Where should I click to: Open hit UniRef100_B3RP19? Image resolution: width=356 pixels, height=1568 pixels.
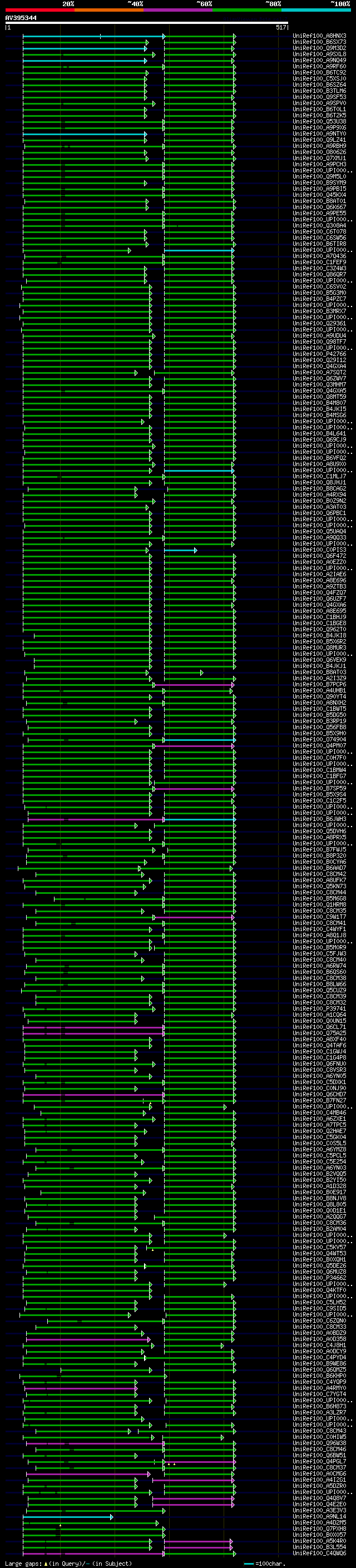[319, 721]
